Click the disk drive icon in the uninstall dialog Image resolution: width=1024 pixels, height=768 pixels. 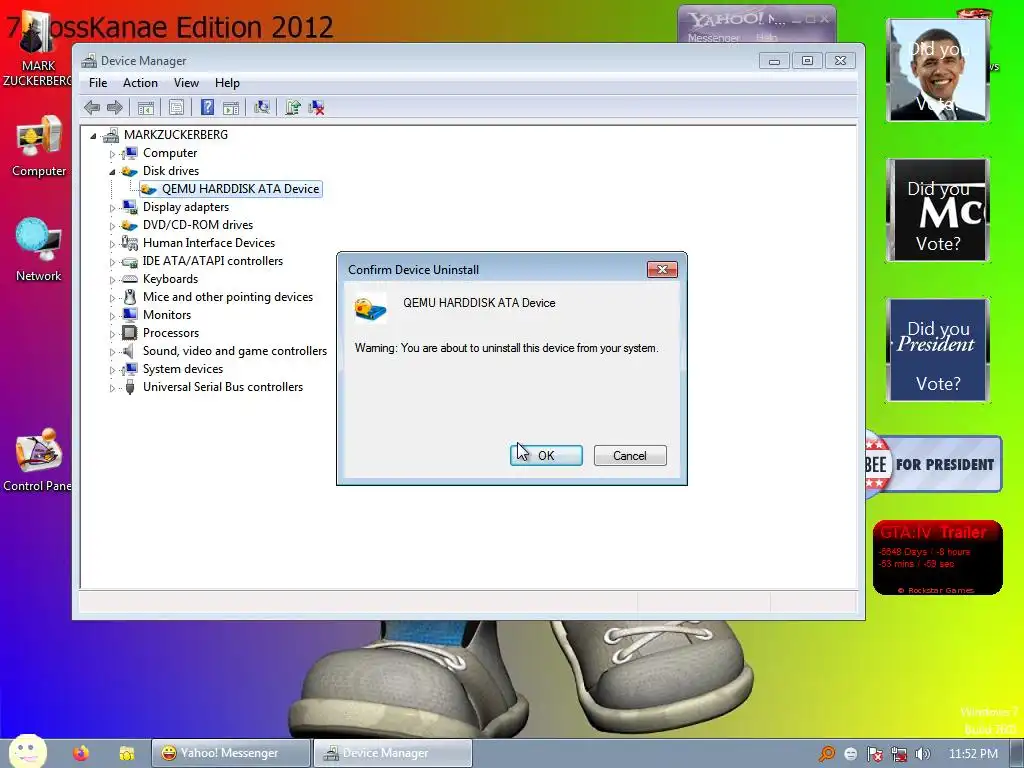pos(370,307)
